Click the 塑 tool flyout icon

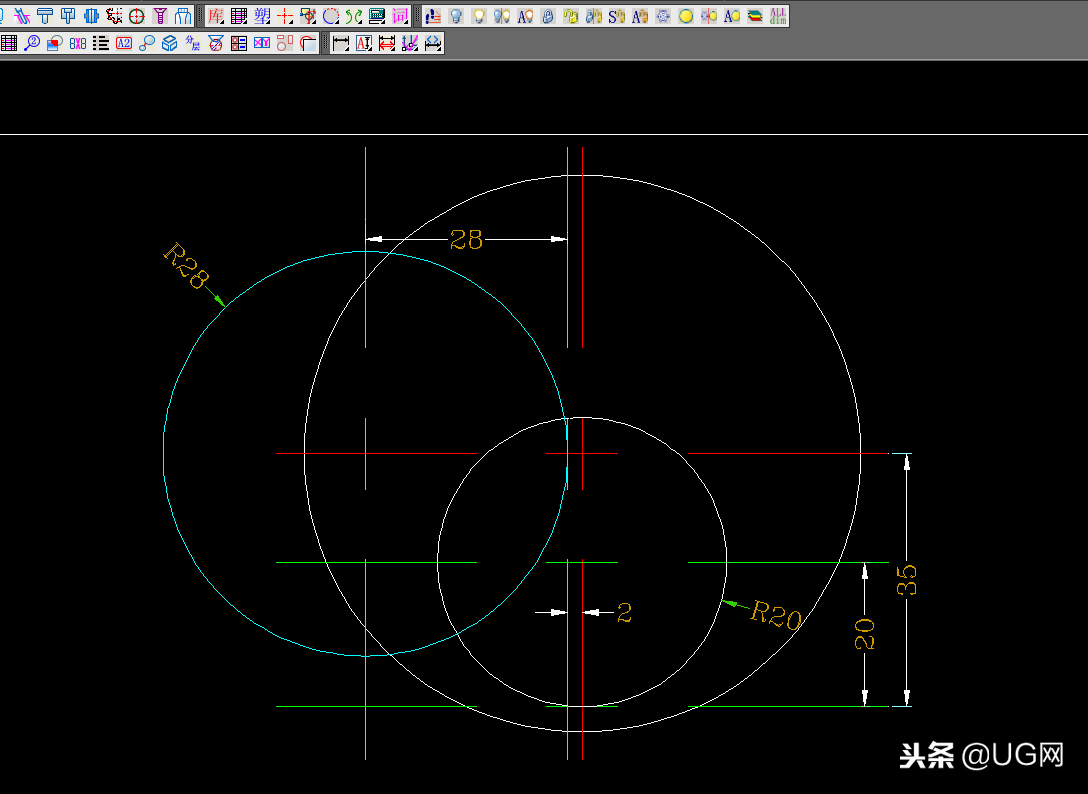262,16
